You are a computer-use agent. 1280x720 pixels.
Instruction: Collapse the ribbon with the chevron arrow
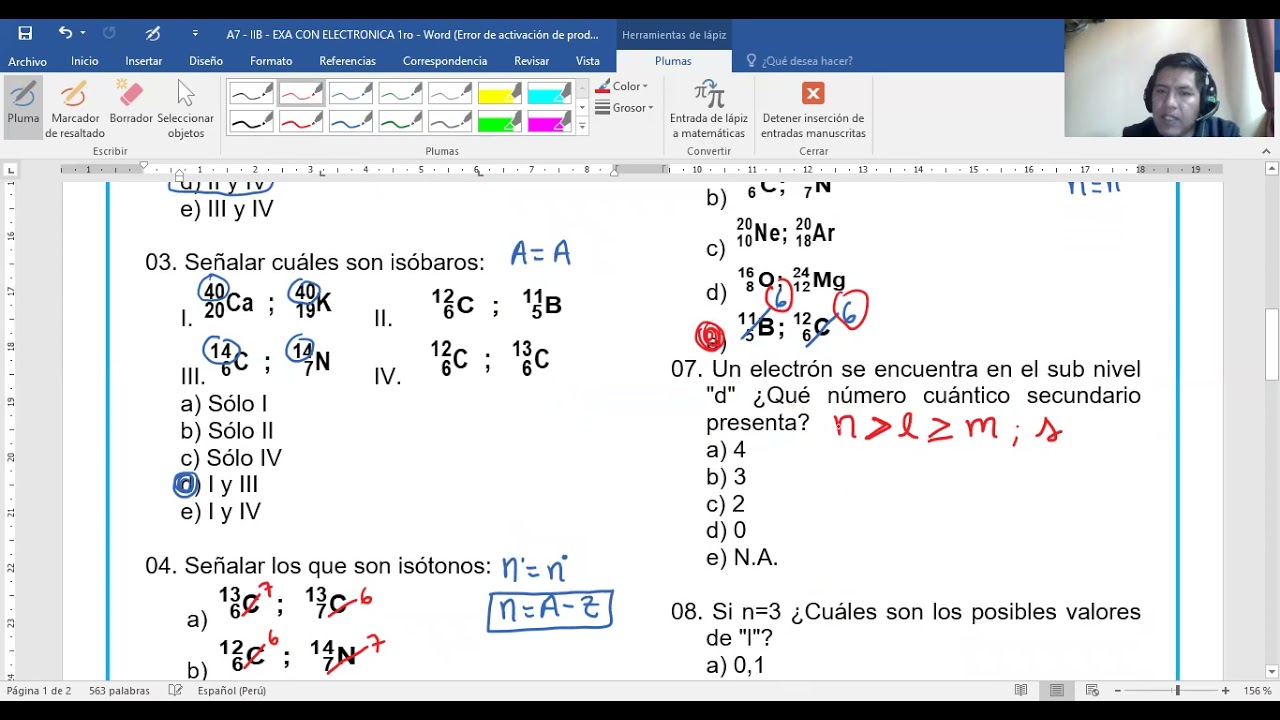(1266, 151)
